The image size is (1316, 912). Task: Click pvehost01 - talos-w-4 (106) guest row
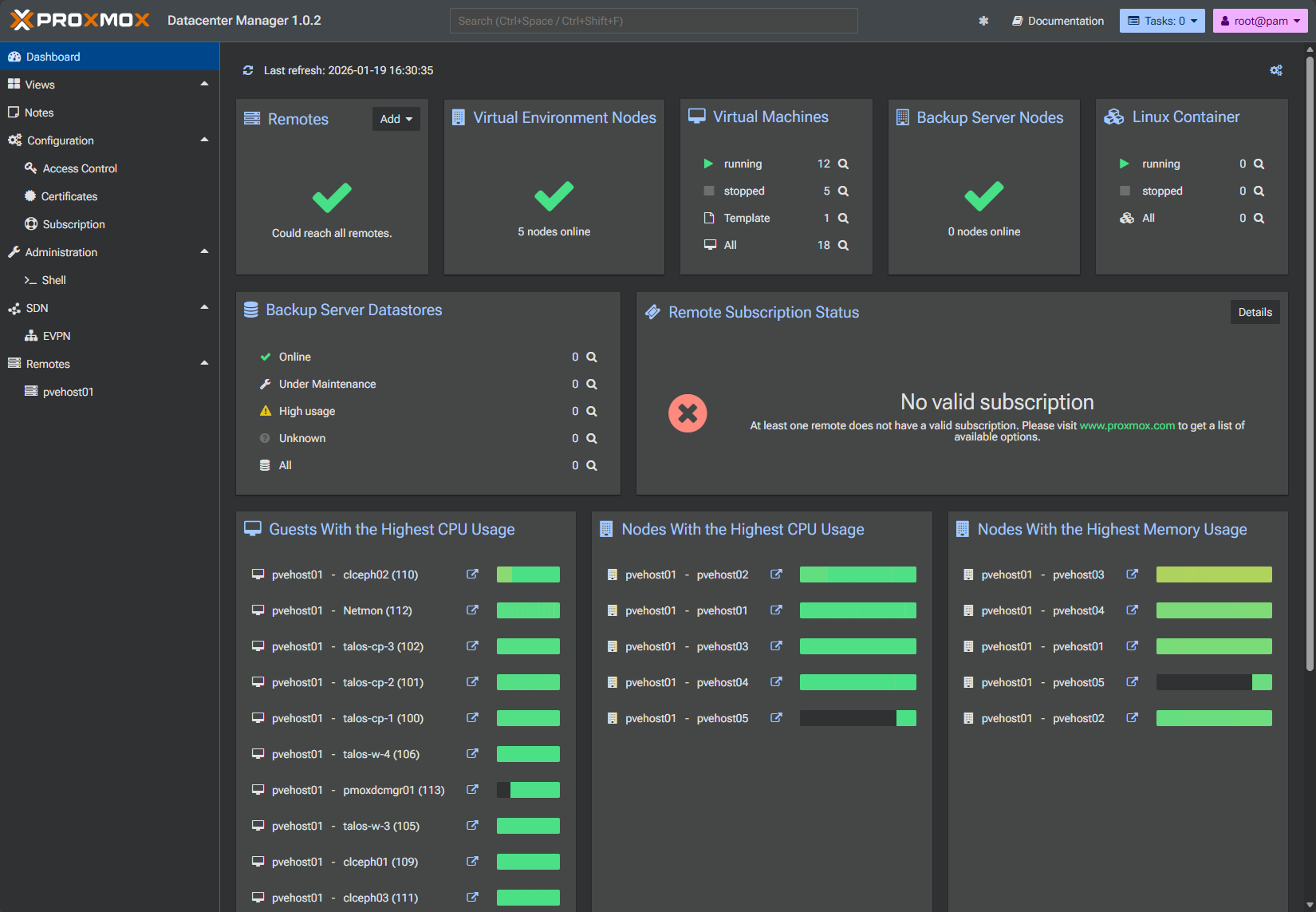406,754
